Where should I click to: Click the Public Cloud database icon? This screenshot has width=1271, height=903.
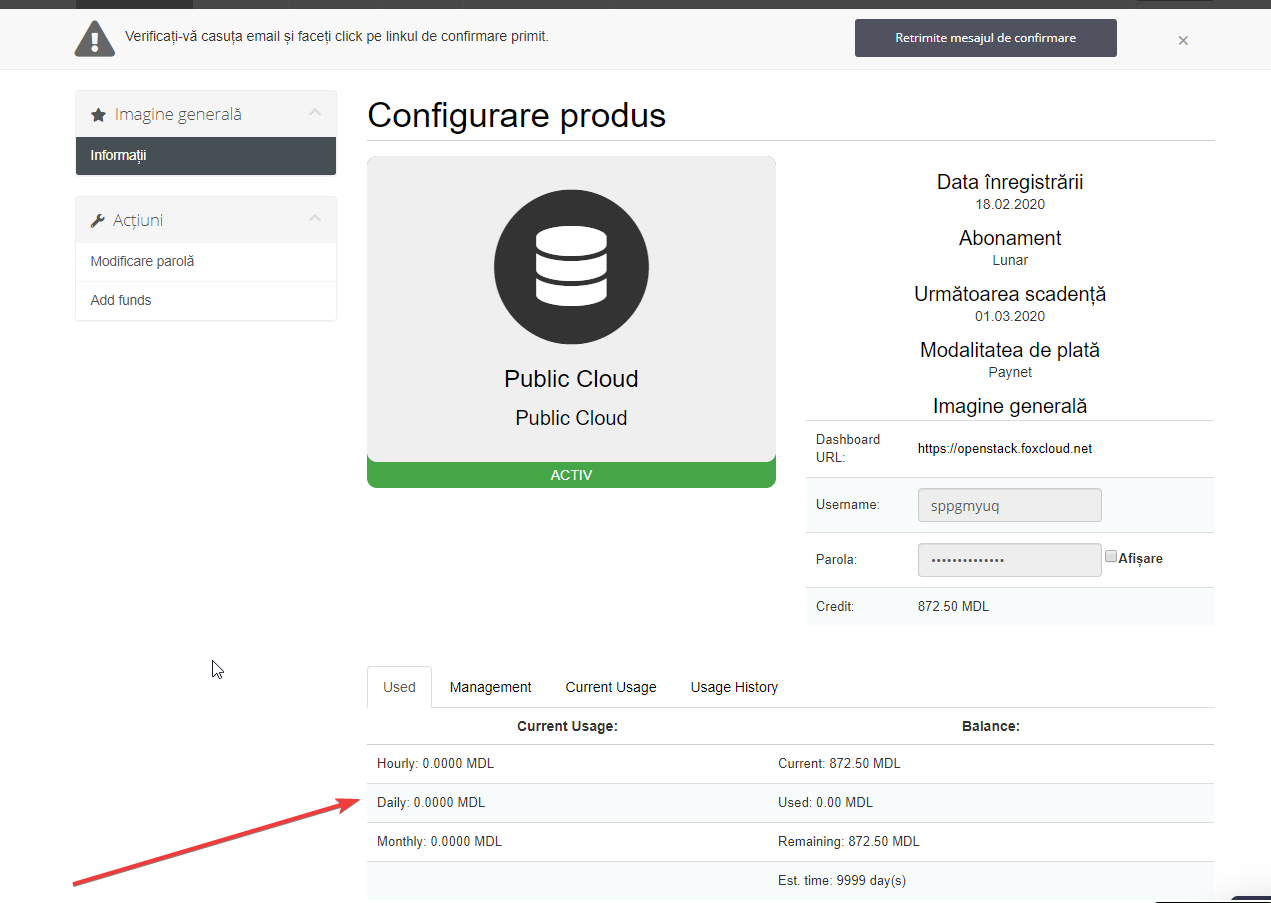[571, 267]
